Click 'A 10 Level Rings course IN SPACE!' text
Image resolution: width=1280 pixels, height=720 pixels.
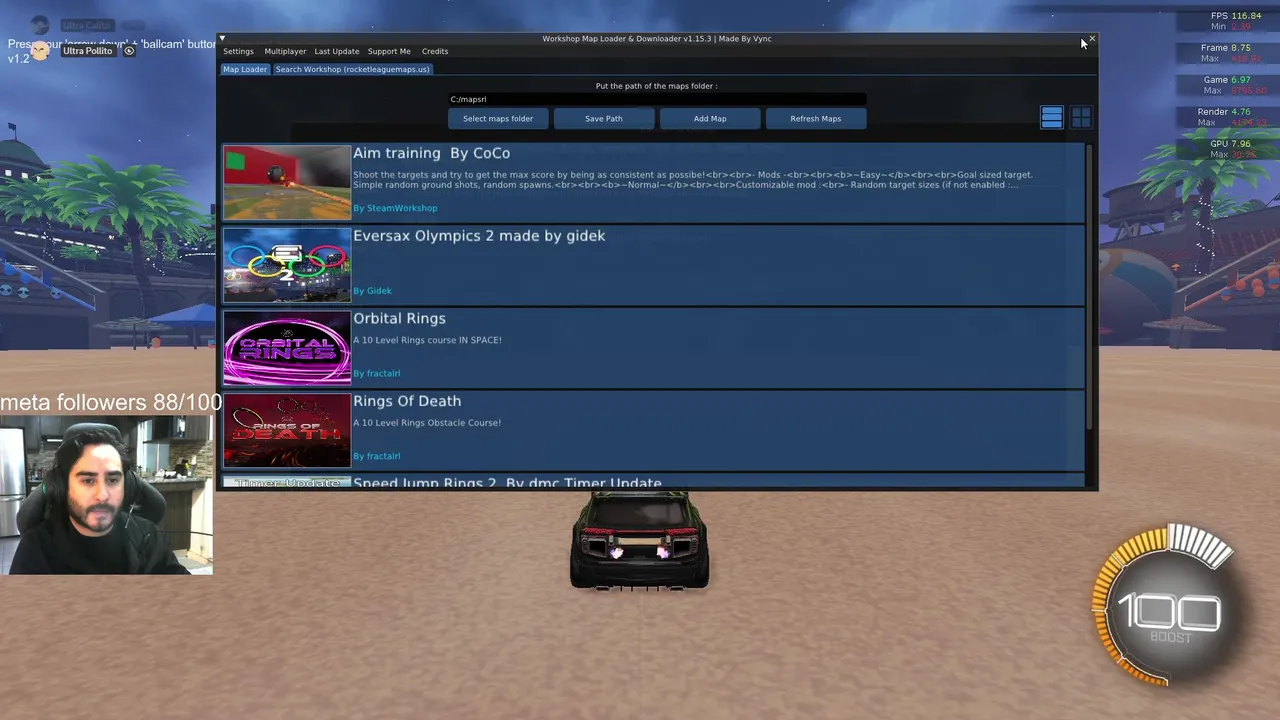tap(427, 340)
